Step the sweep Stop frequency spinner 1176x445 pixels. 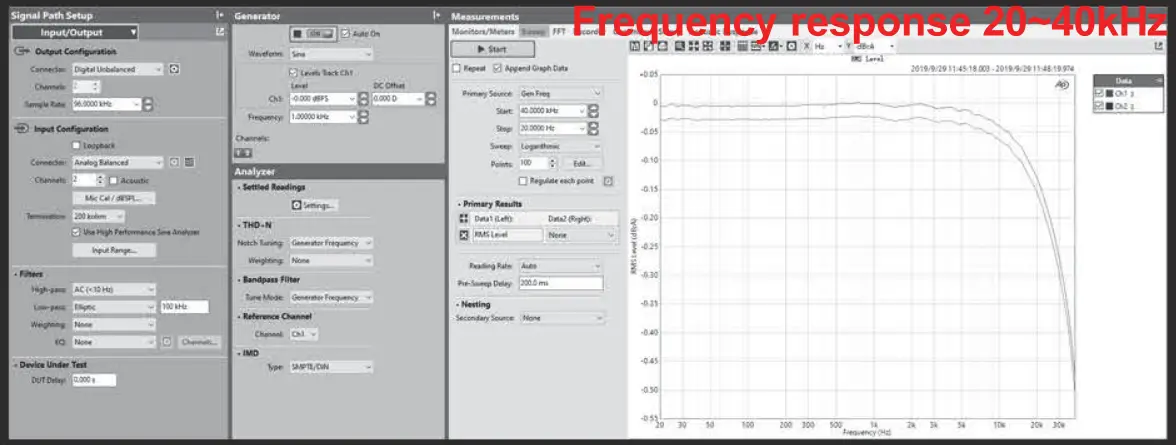(593, 129)
